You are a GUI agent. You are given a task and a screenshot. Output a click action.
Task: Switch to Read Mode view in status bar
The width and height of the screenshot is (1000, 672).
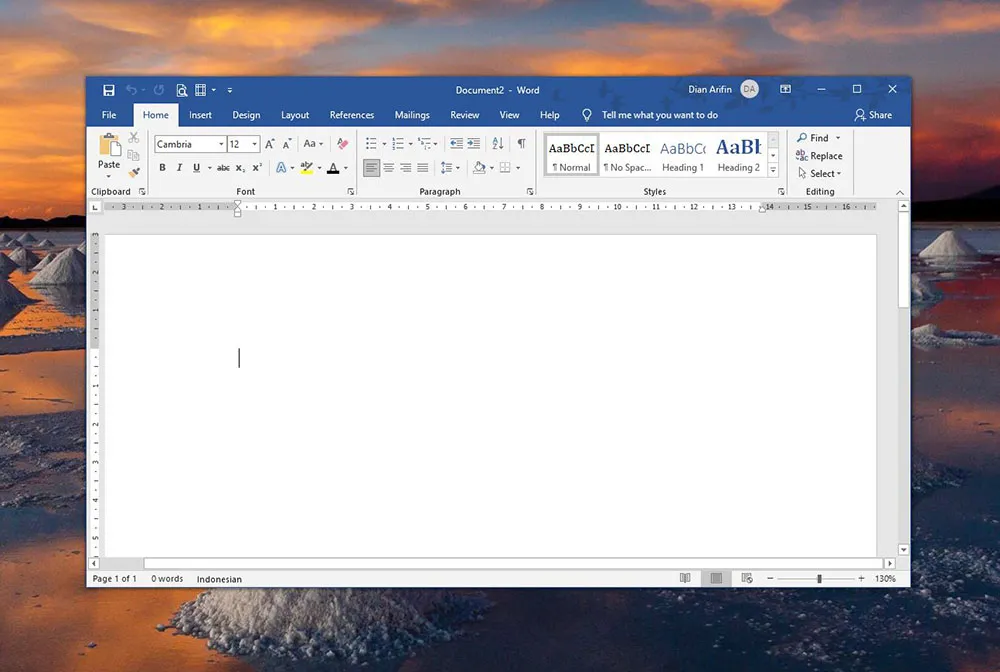[x=685, y=578]
